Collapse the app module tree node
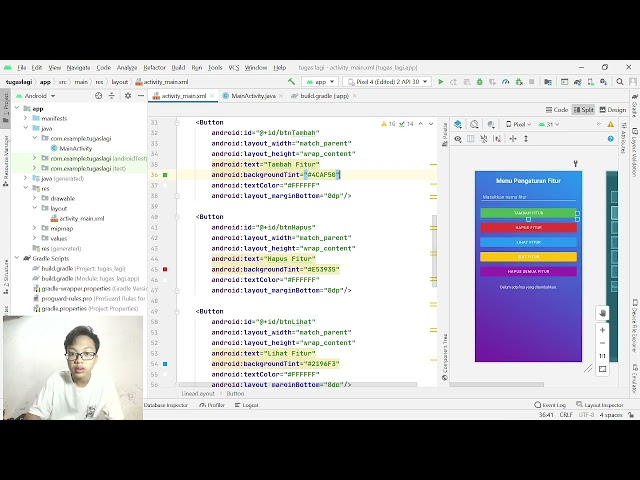Screen dimensions: 640x480 coord(17,108)
